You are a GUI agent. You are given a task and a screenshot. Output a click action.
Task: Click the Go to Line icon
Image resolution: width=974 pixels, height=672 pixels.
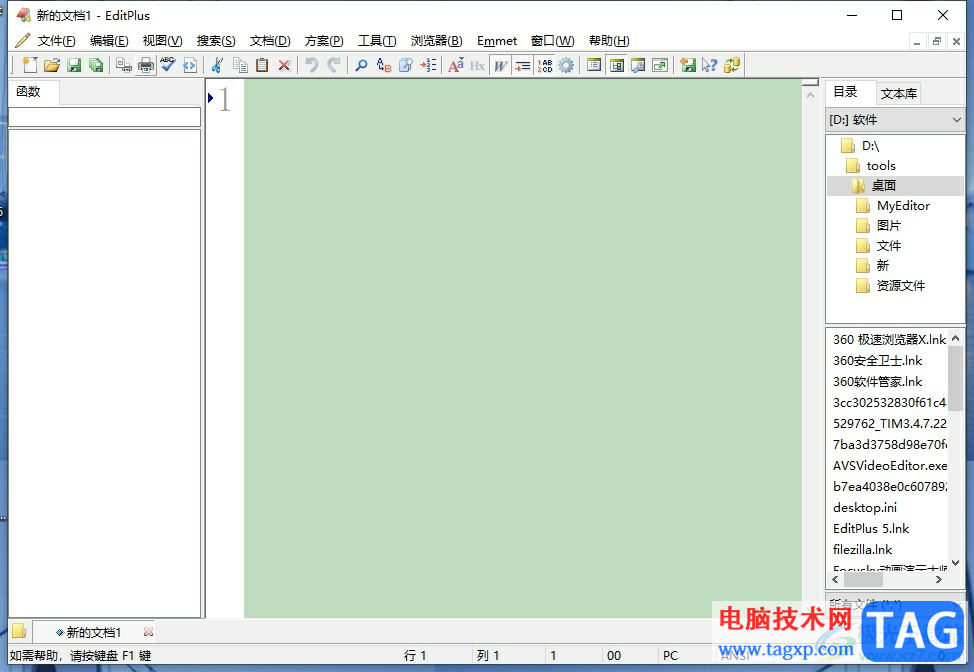[x=428, y=65]
